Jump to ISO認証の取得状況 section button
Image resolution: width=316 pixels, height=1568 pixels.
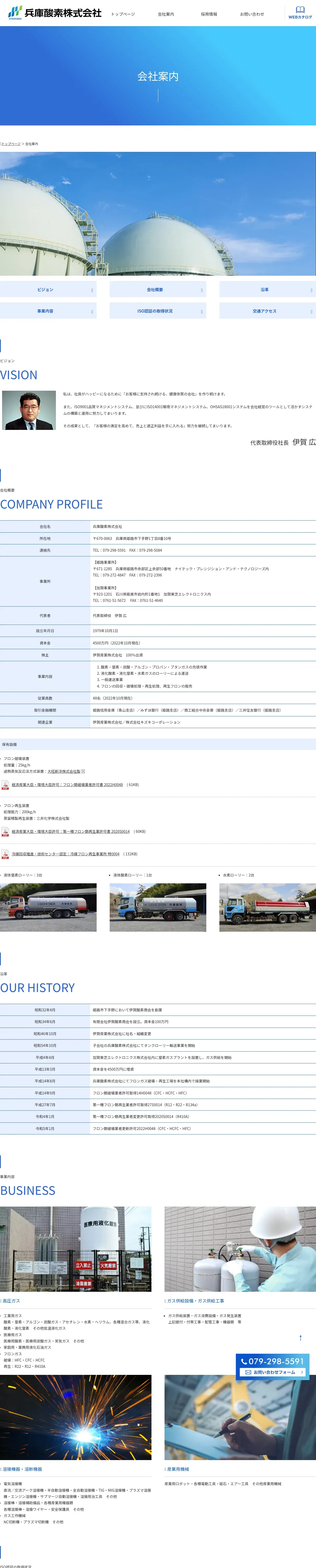(158, 311)
